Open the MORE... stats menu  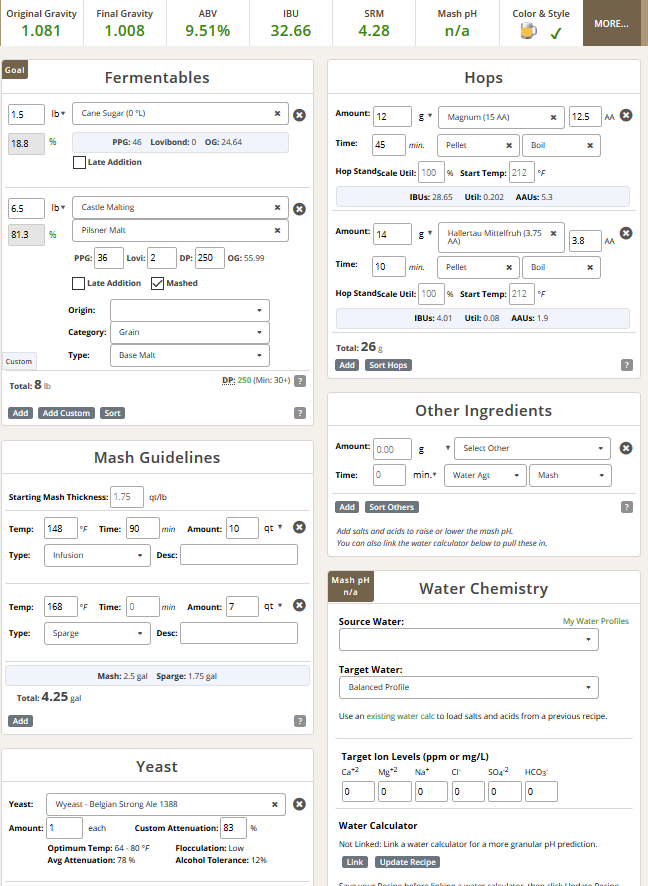611,23
